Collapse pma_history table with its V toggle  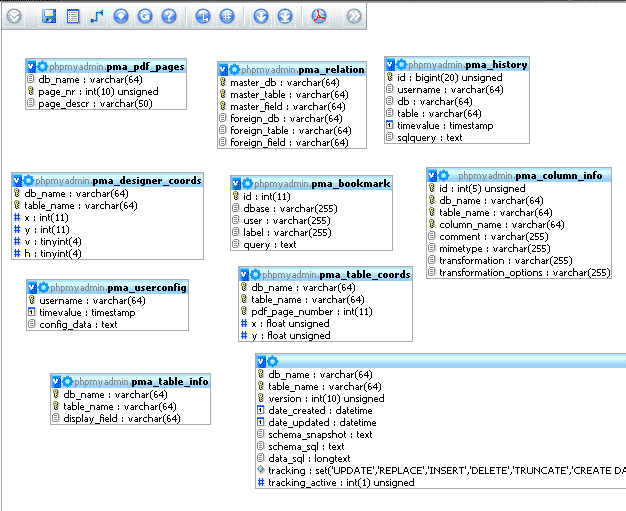pos(390,65)
